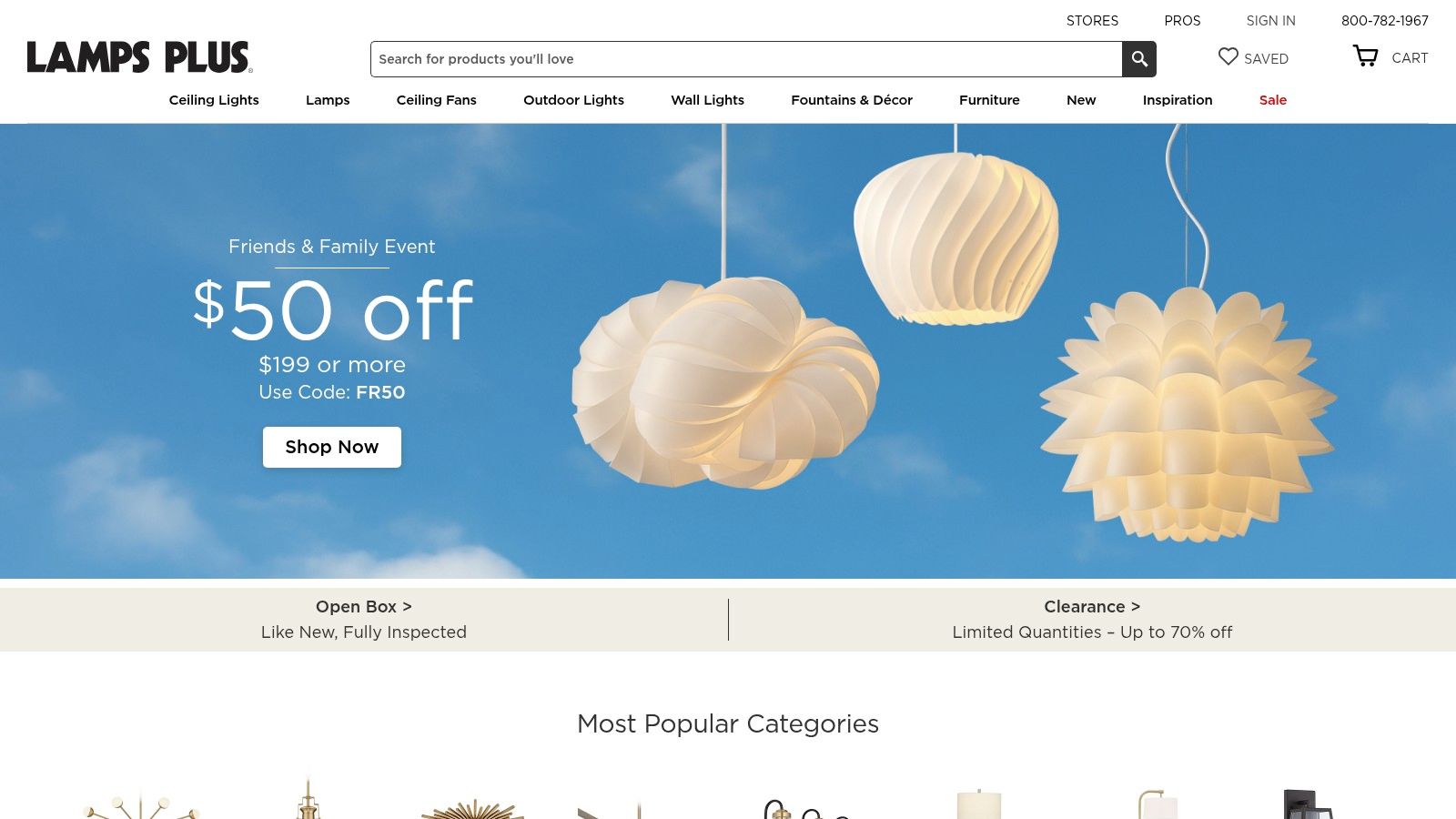Open the Ceiling Lights menu
The height and width of the screenshot is (819, 1456).
[214, 100]
